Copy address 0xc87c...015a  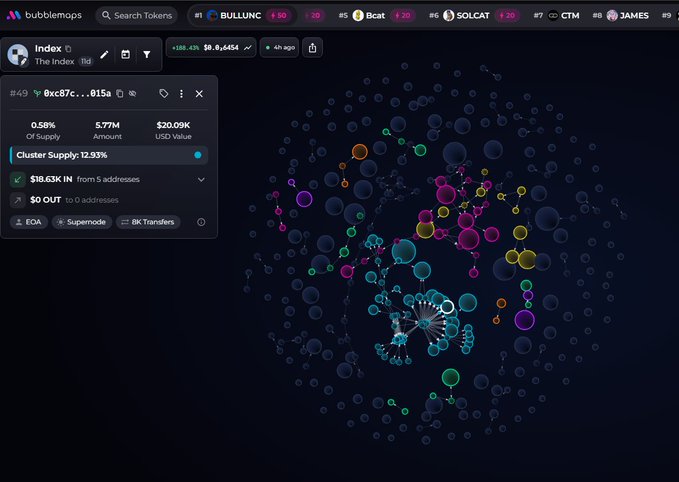point(120,94)
